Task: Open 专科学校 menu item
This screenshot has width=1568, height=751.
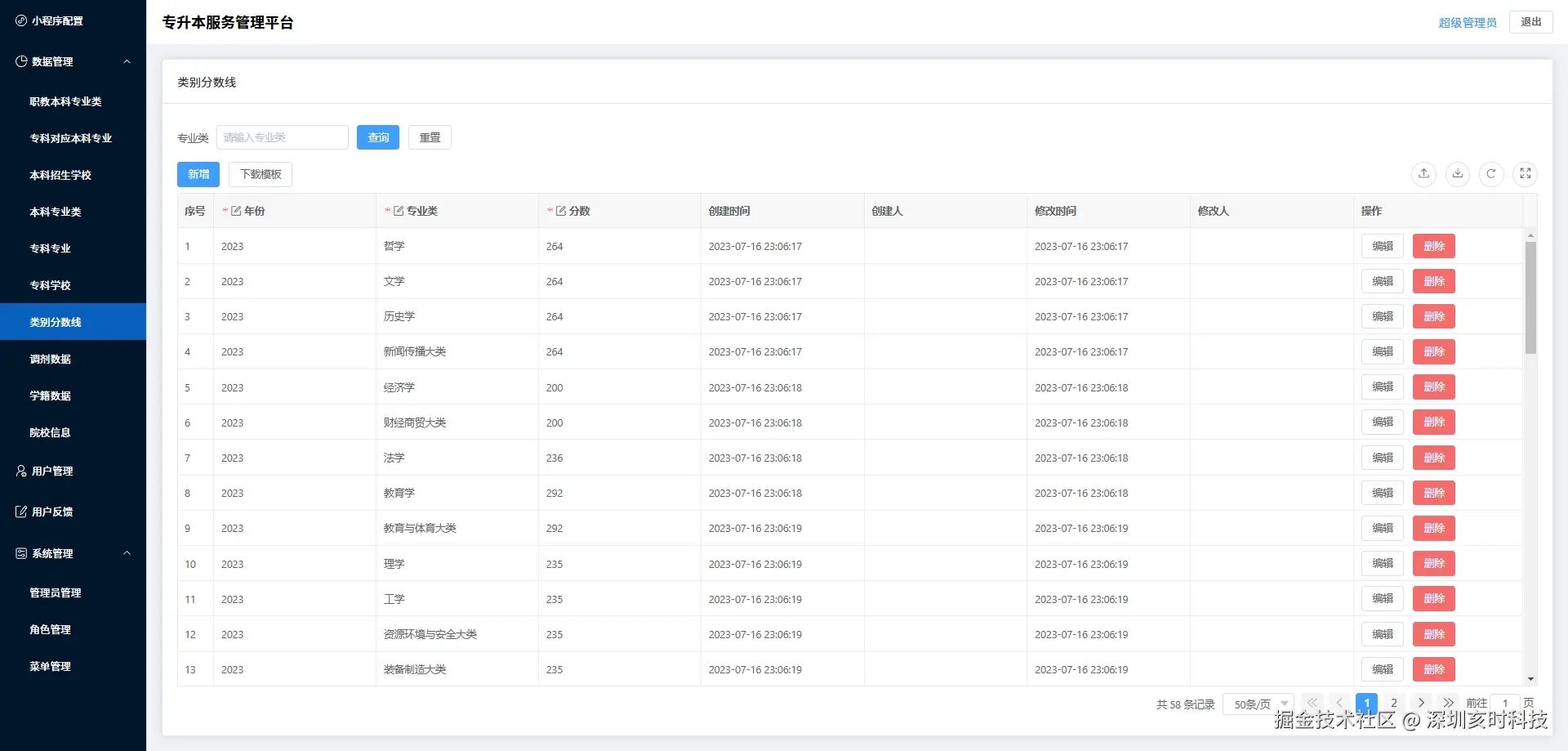Action: [x=73, y=285]
